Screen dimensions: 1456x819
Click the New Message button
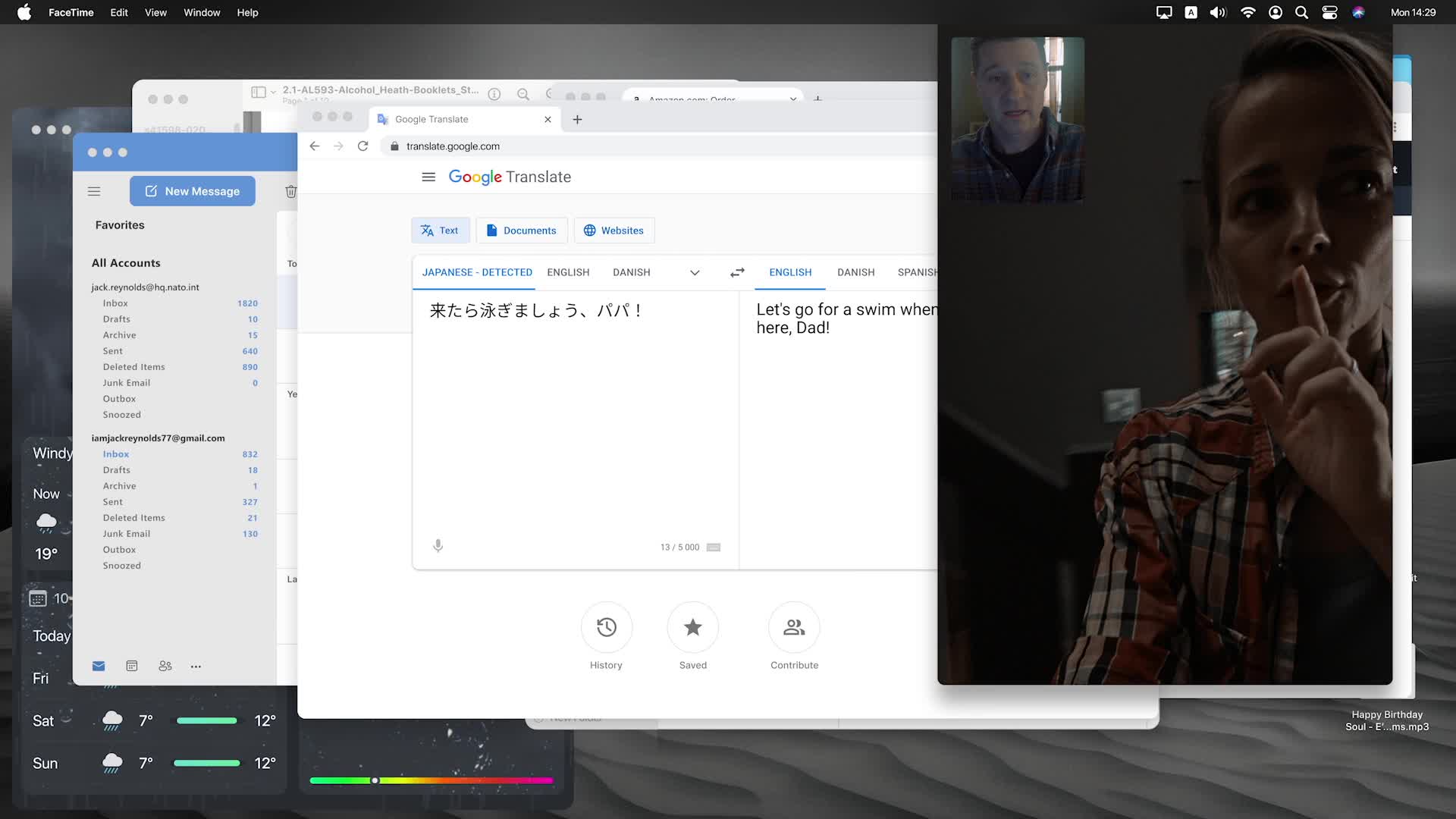pyautogui.click(x=193, y=191)
